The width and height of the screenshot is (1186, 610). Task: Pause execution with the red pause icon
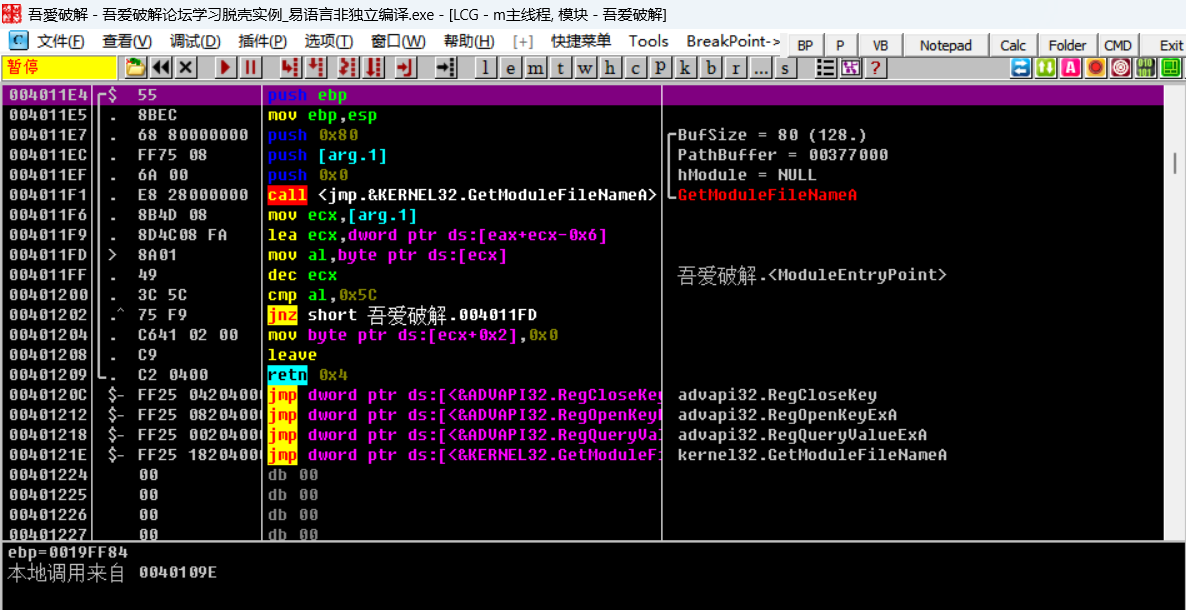tap(250, 67)
